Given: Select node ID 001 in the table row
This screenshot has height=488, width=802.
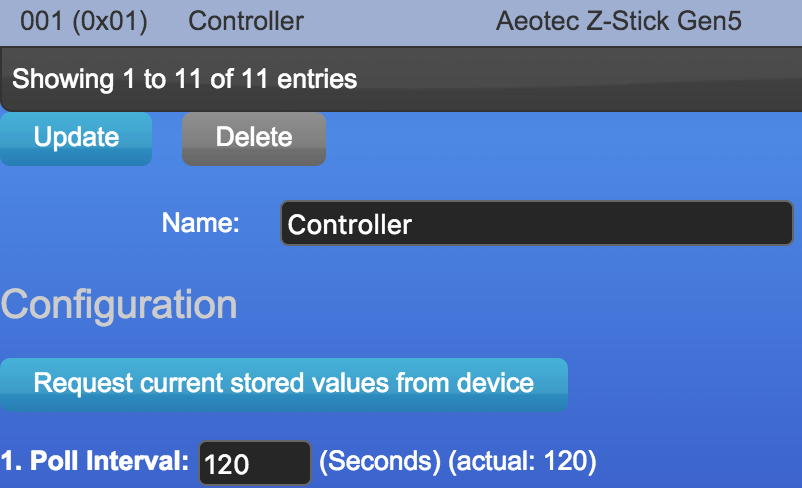Looking at the screenshot, I should (42, 20).
